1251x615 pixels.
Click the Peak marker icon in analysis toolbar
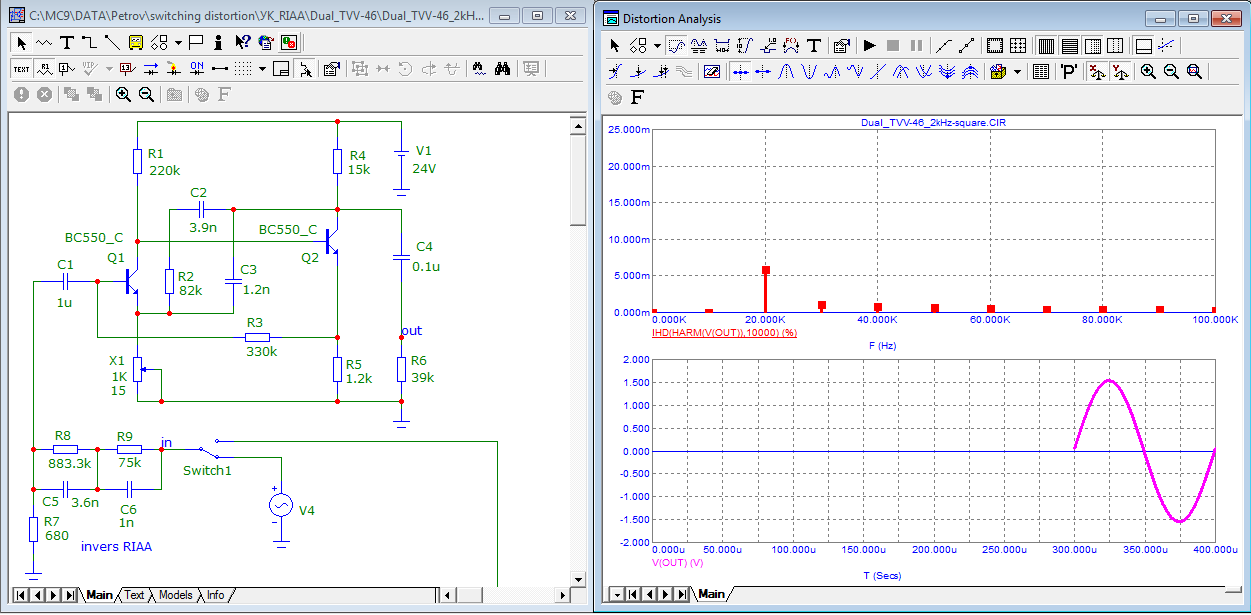coord(786,72)
